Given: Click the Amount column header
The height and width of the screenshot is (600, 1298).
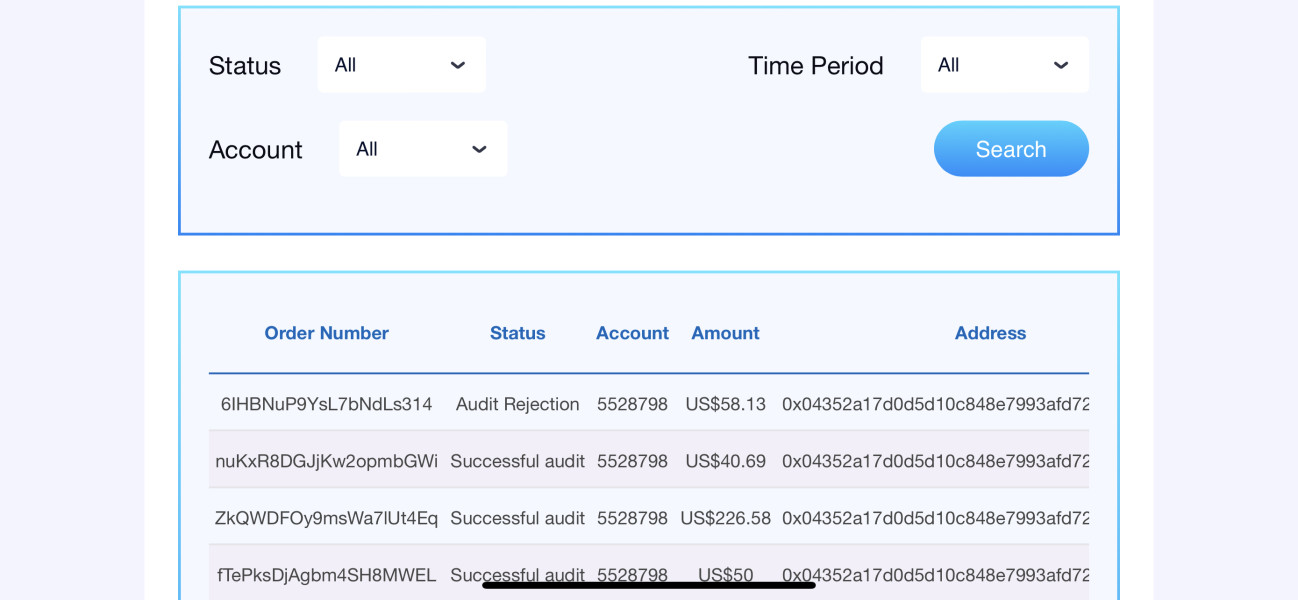Looking at the screenshot, I should tap(725, 333).
